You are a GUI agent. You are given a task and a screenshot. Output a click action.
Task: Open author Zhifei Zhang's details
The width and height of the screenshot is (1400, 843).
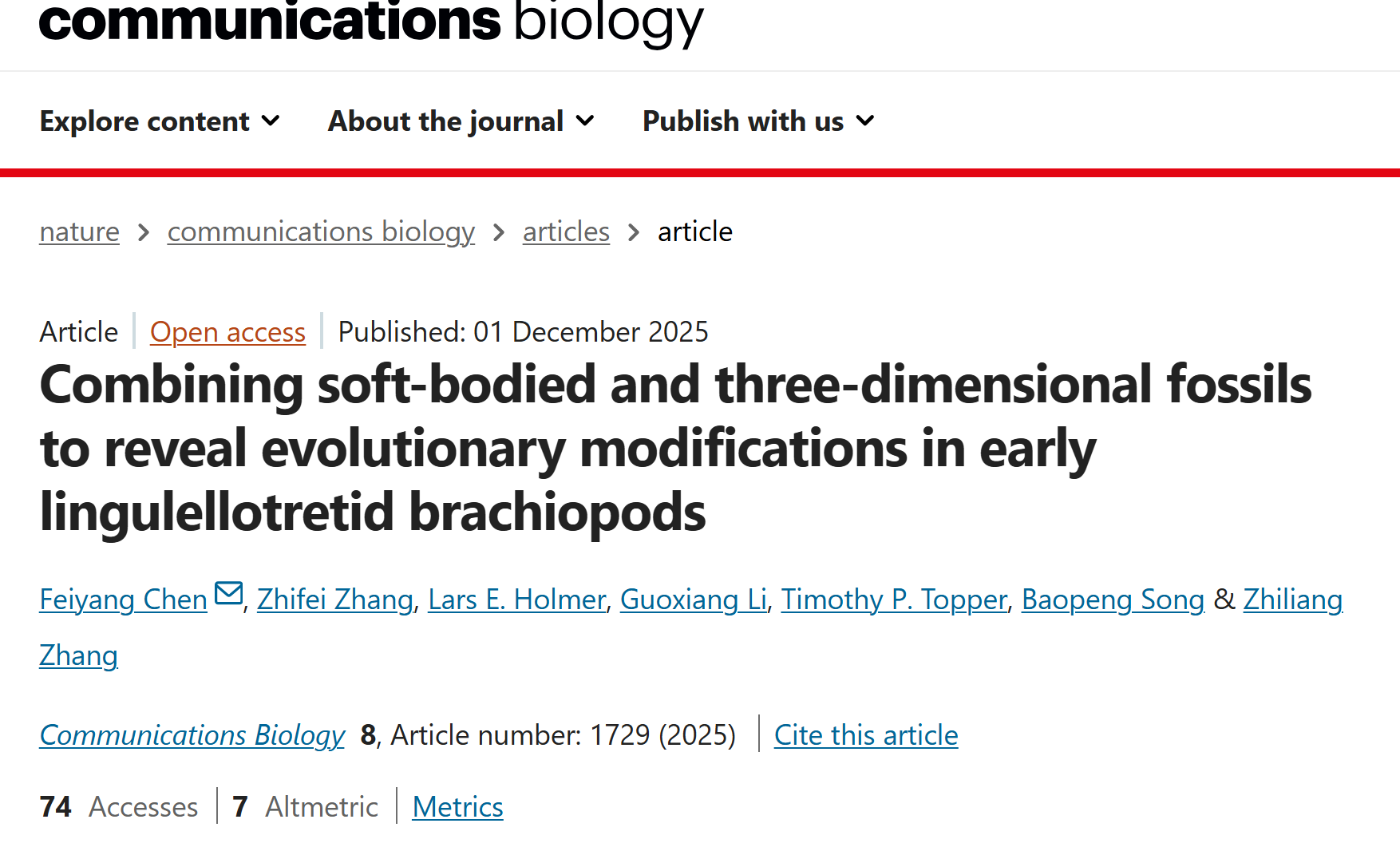click(x=335, y=600)
